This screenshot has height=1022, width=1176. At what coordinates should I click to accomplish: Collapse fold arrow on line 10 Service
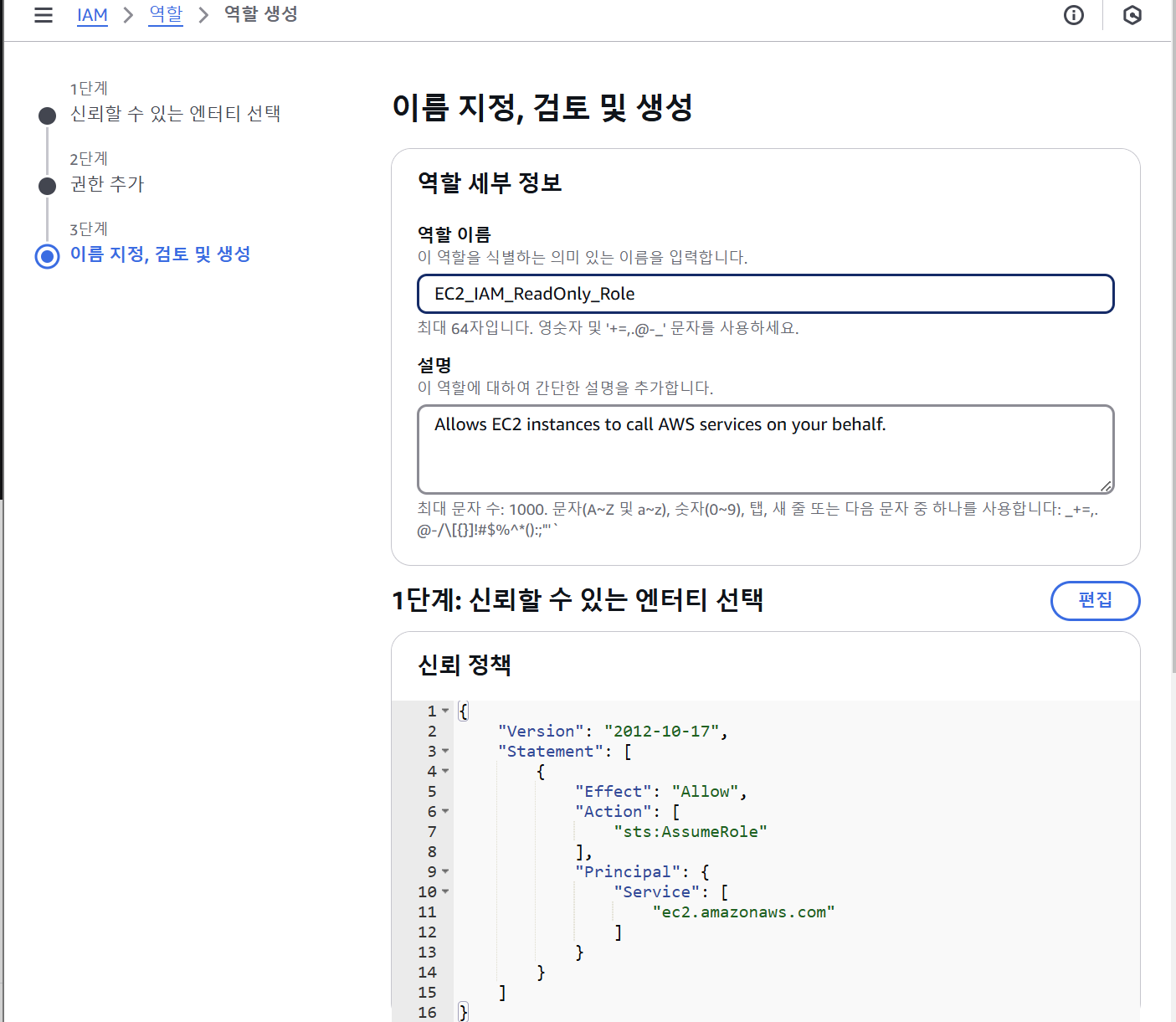click(x=445, y=891)
